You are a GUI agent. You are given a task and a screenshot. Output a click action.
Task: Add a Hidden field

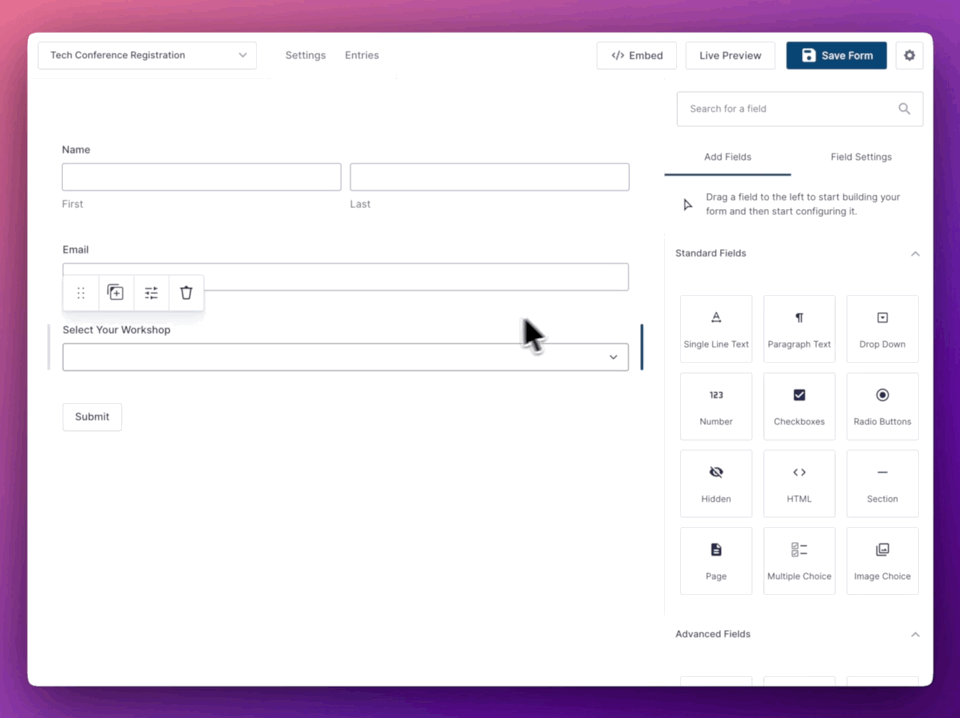(716, 483)
